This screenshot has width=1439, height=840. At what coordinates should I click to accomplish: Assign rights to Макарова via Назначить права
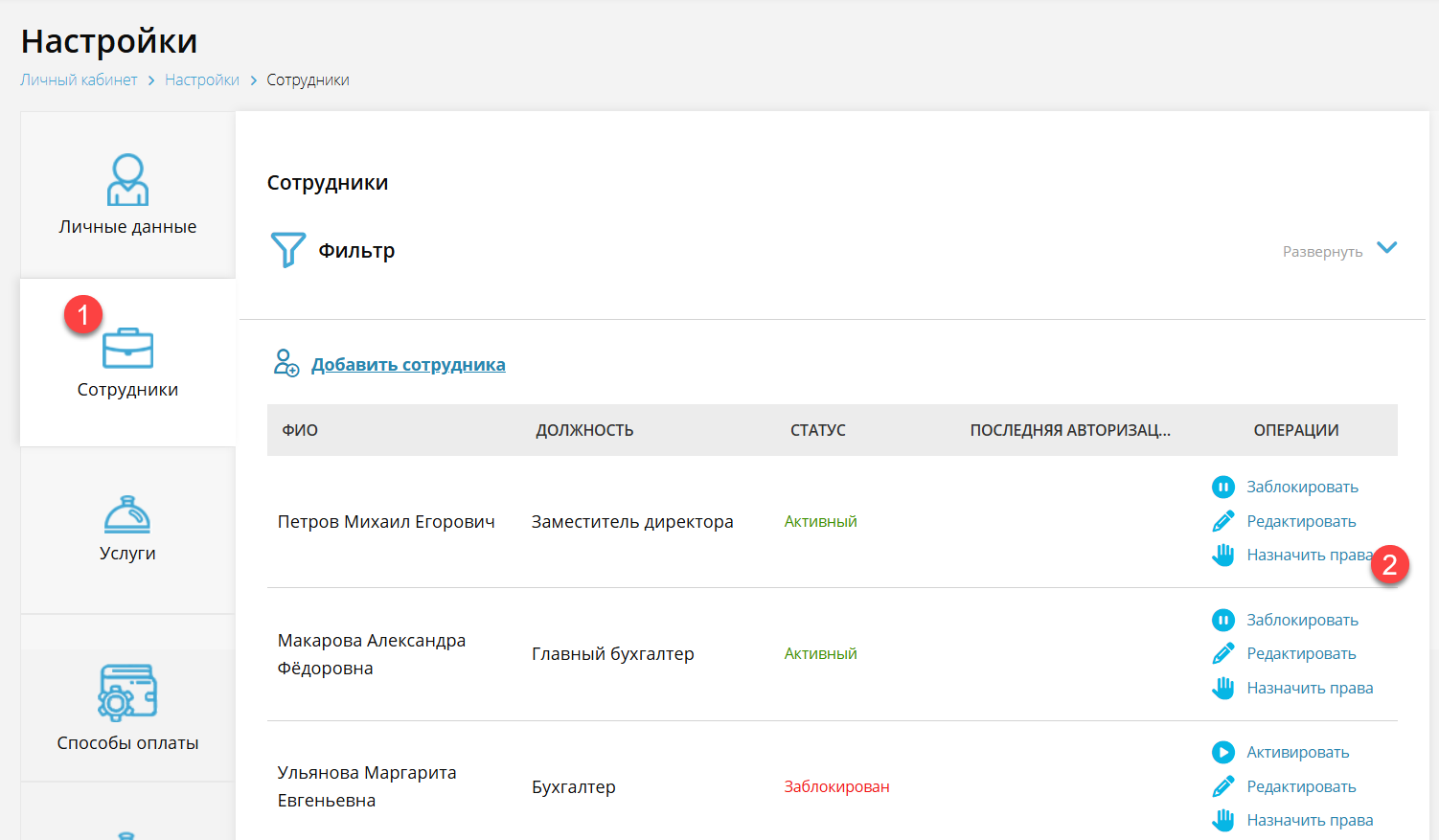1310,688
